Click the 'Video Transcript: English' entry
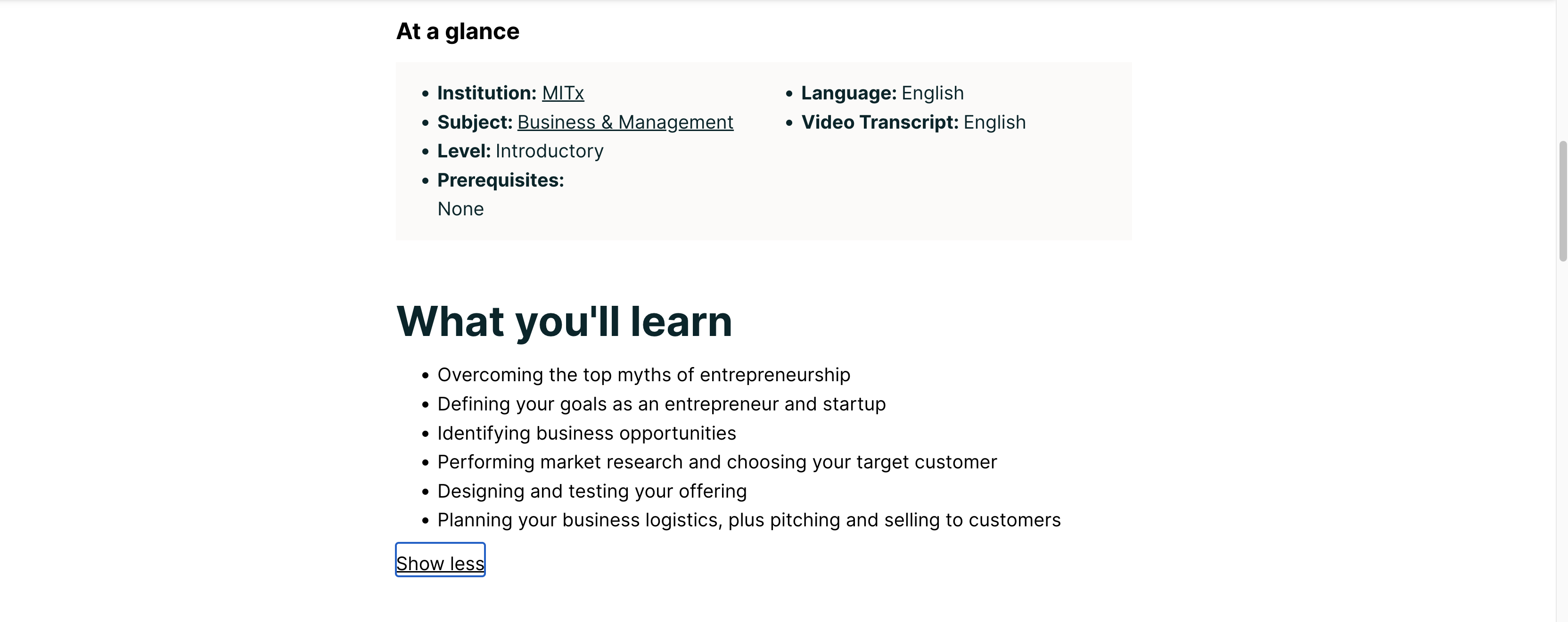1568x622 pixels. [x=913, y=123]
